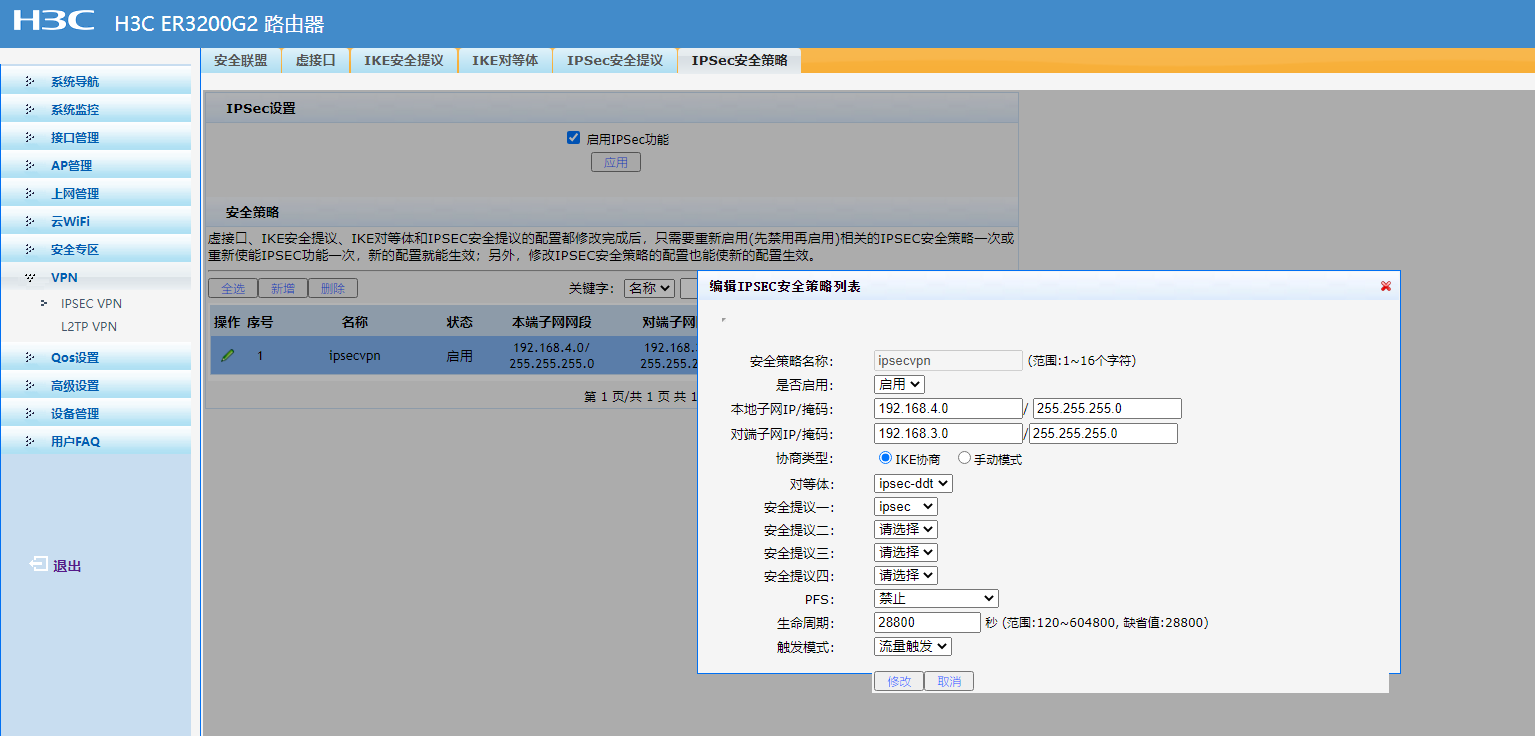Open the 触发模式 dropdown
Image resolution: width=1535 pixels, height=736 pixels.
913,646
